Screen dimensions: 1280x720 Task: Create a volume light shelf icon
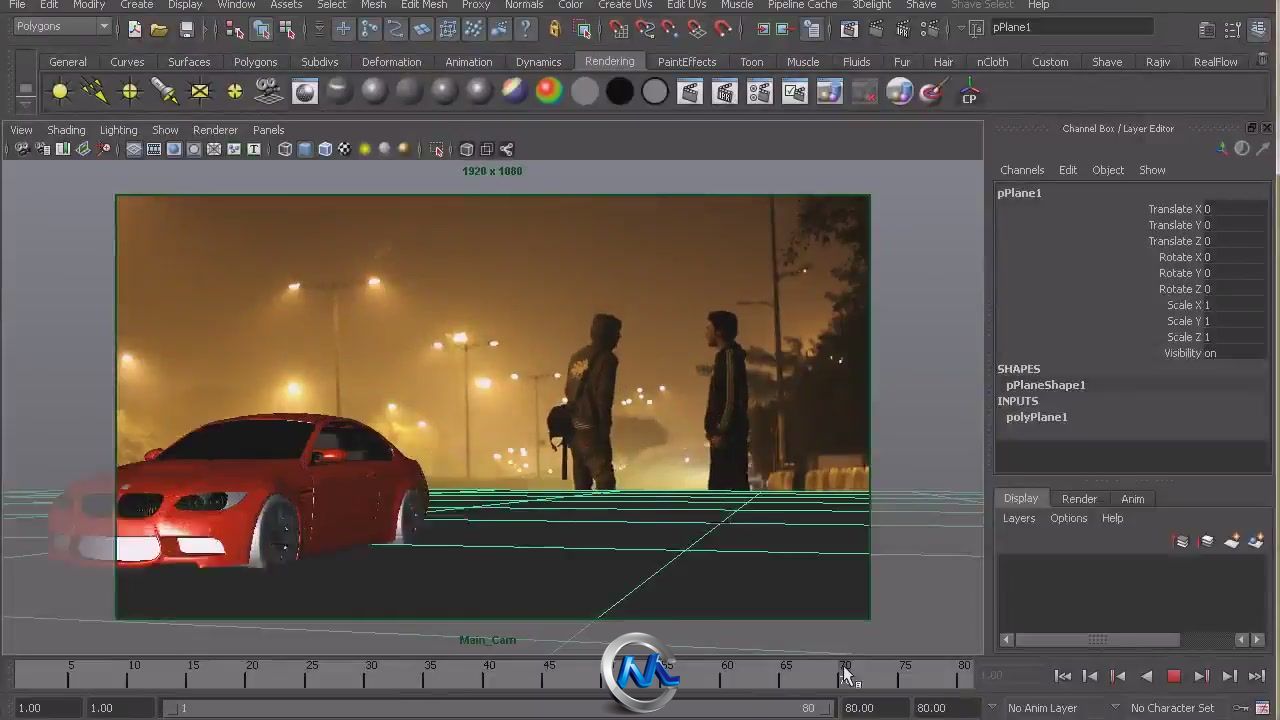(x=235, y=92)
